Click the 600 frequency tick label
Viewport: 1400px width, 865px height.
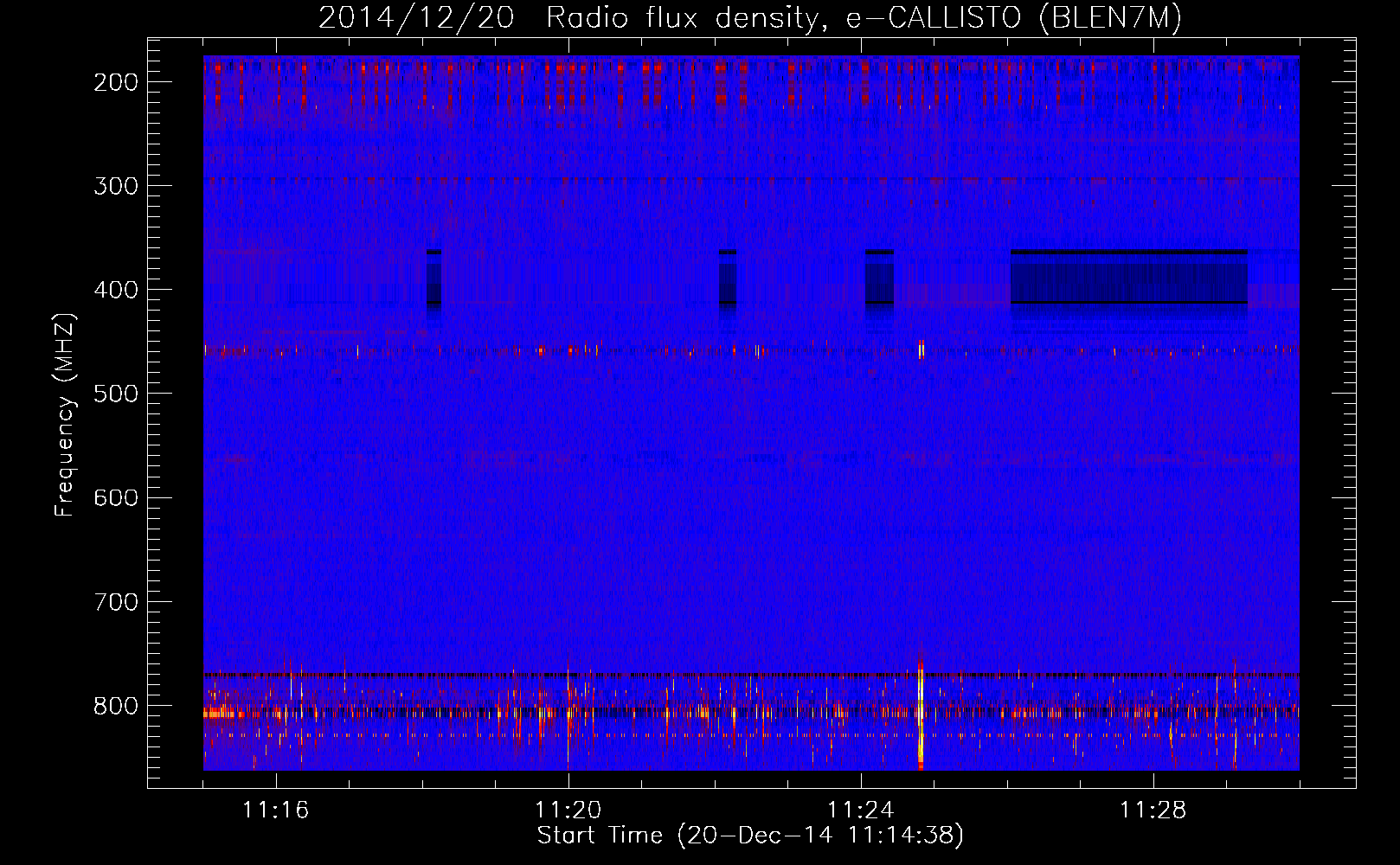115,497
